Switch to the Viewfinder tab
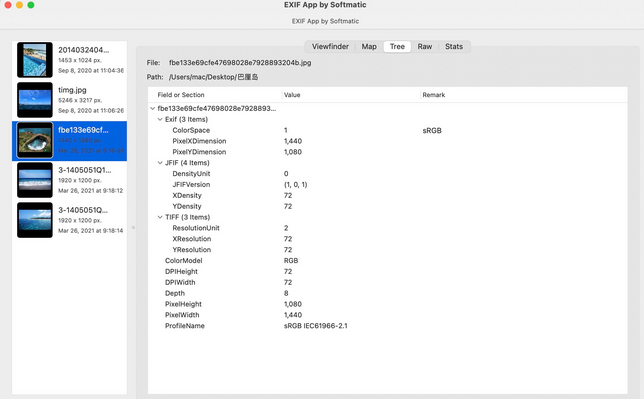The width and height of the screenshot is (644, 399). coord(330,46)
